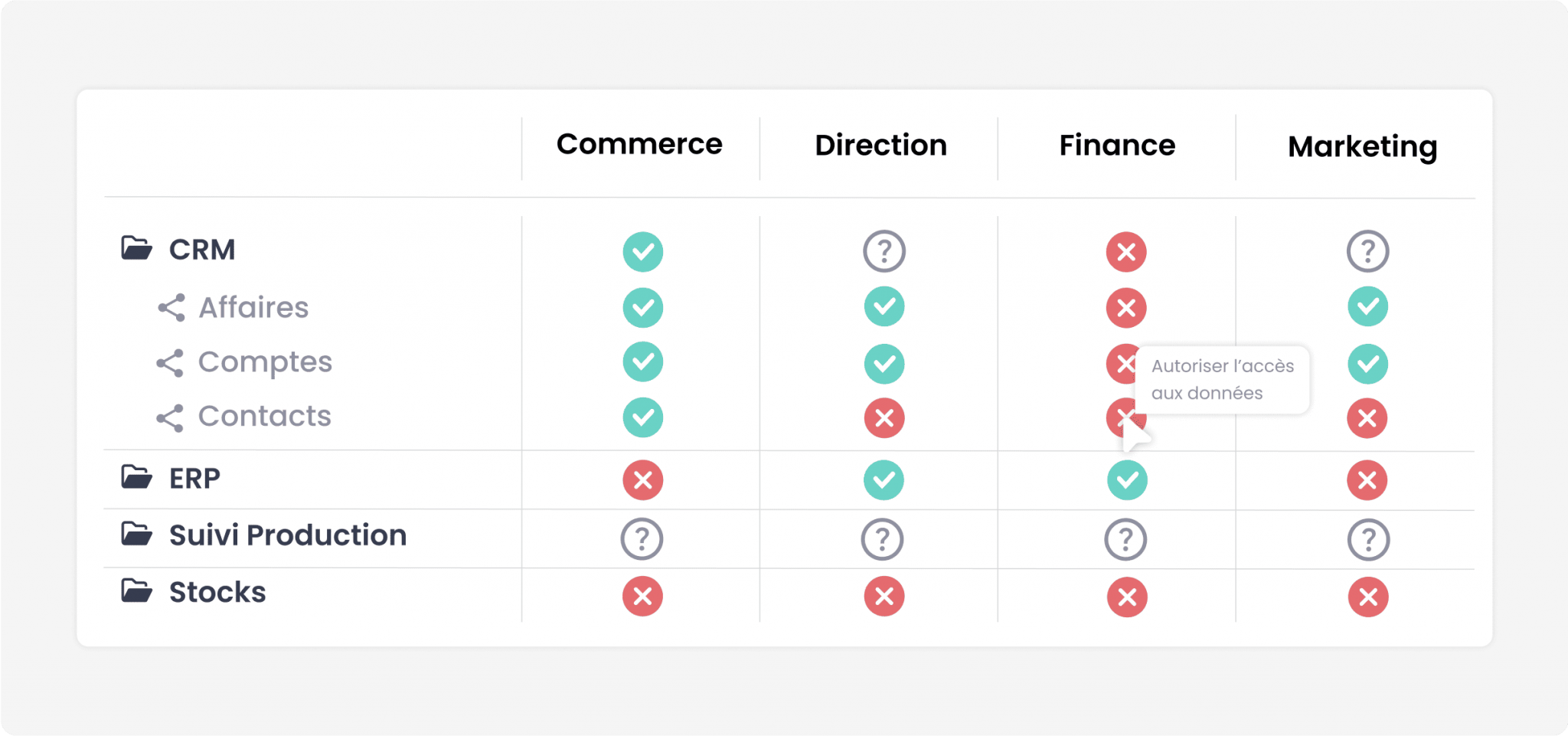The image size is (1568, 736).
Task: Toggle the red cross for ERP Commerce
Action: [643, 480]
